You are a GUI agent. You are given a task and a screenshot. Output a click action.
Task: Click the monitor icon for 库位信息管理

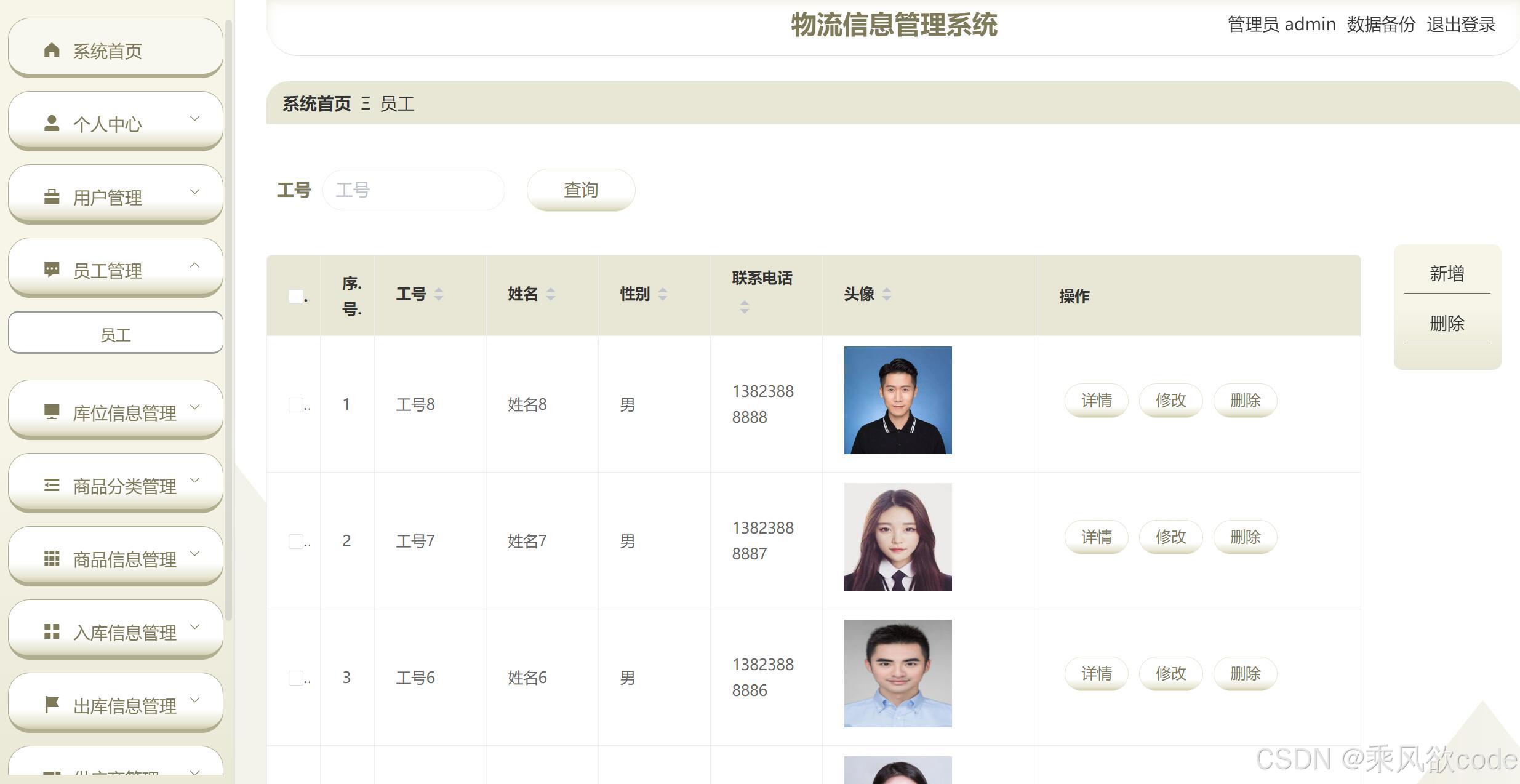click(x=52, y=412)
